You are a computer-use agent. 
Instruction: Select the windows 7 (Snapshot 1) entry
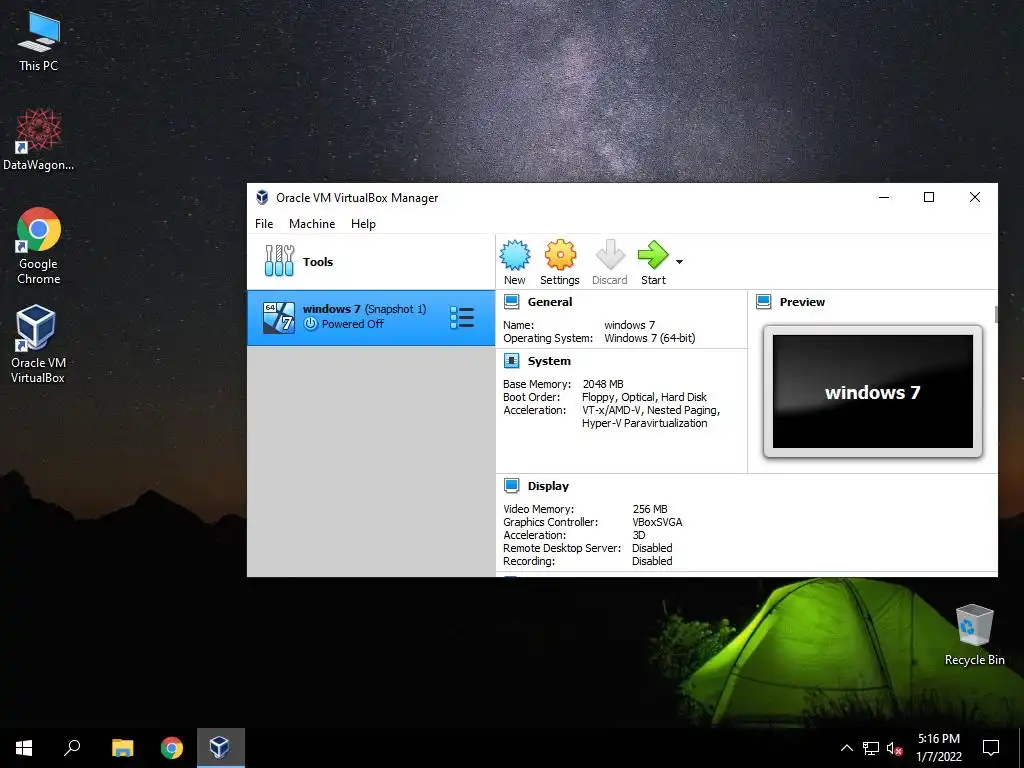[371, 317]
